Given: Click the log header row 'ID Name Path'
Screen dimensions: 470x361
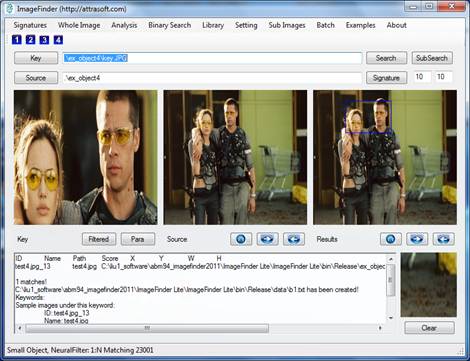Looking at the screenshot, I should point(119,258).
